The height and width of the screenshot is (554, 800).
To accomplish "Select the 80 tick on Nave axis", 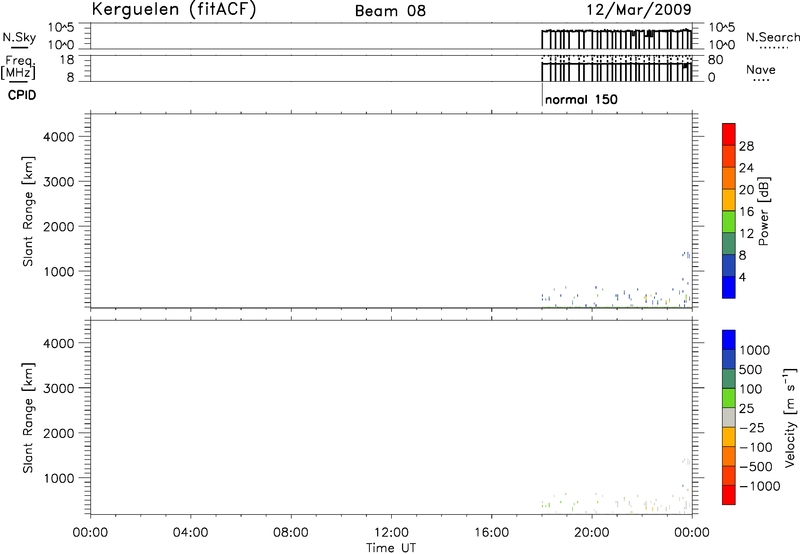I will (715, 60).
